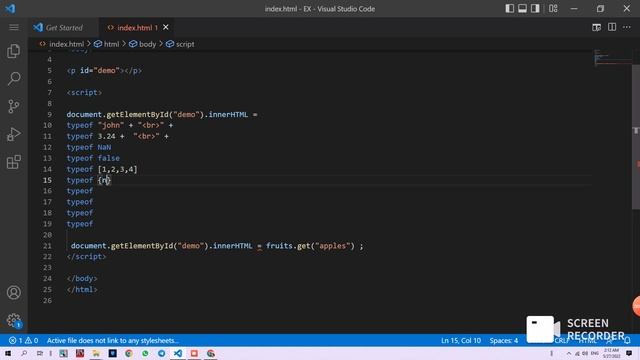Click the '[1,2,3,4]' array on line 14

tap(118, 169)
